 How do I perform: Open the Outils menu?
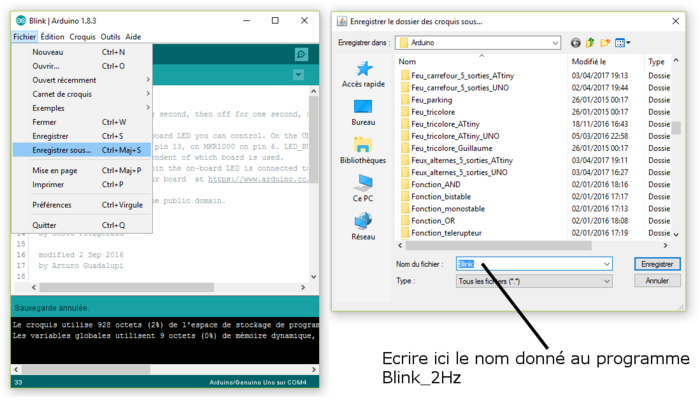pos(110,37)
